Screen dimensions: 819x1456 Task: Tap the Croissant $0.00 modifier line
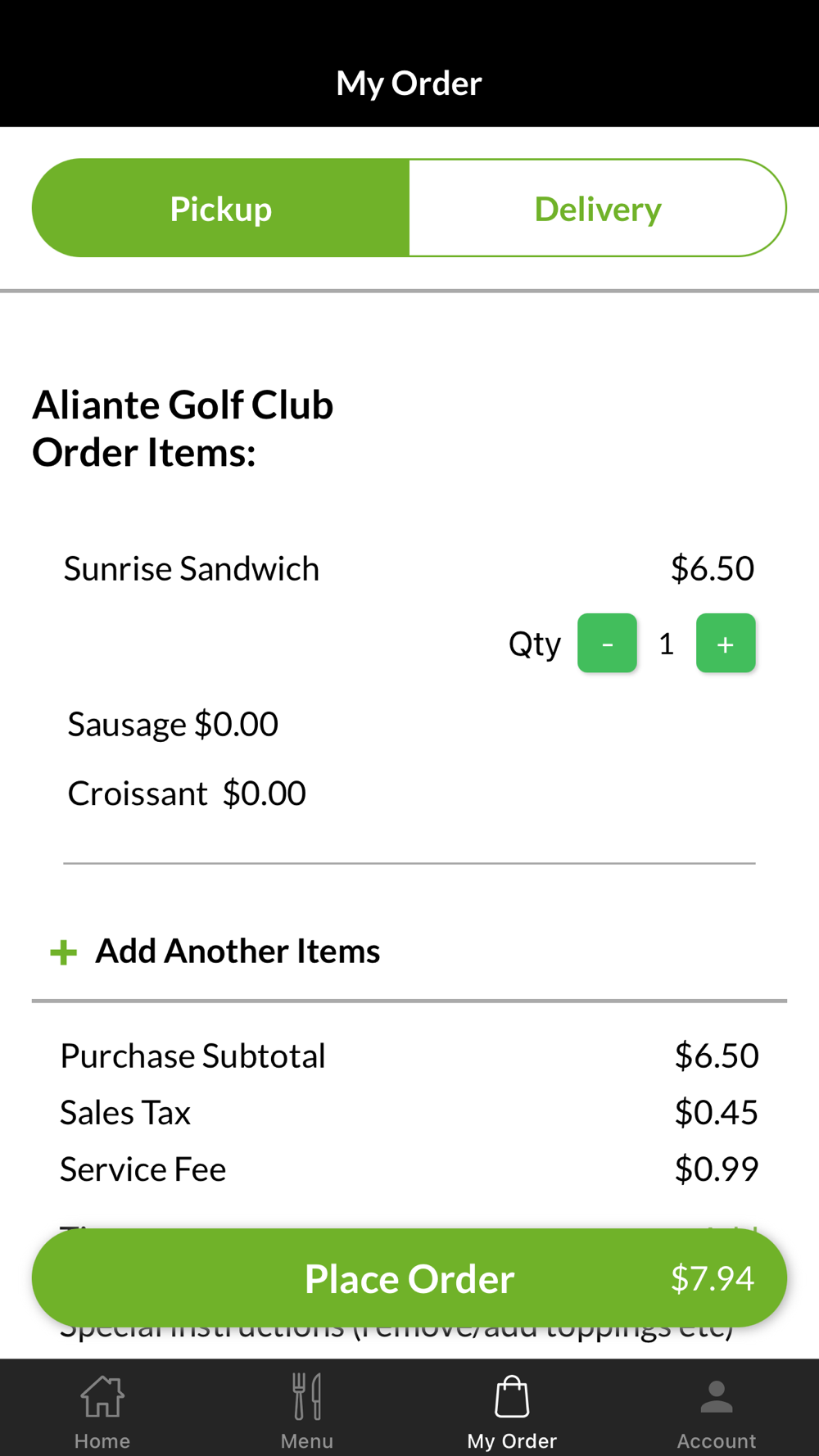[x=187, y=794]
